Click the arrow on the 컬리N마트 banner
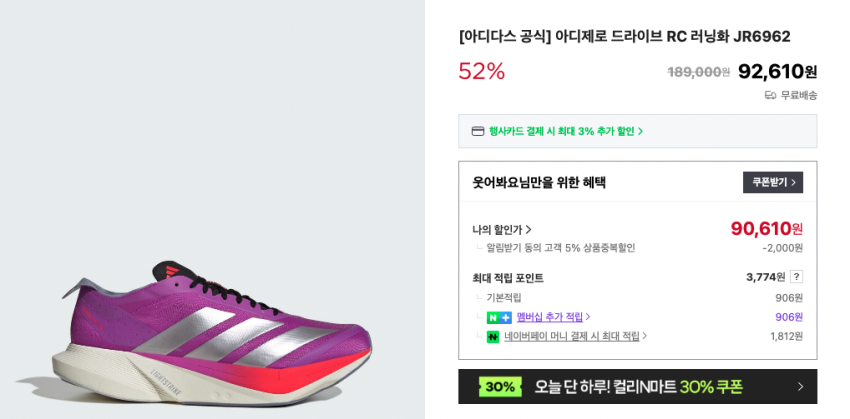850x419 pixels. coord(800,387)
